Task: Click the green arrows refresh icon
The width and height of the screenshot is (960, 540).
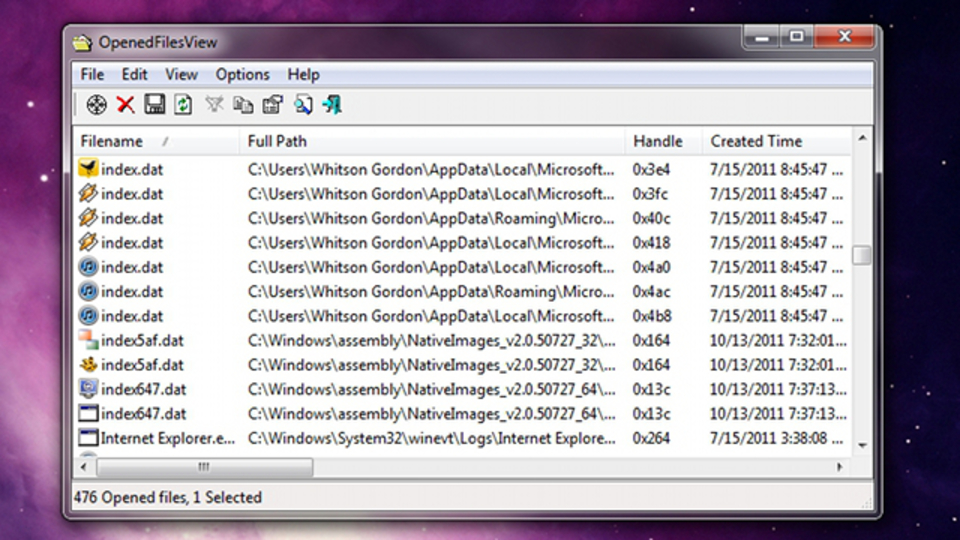Action: point(183,105)
